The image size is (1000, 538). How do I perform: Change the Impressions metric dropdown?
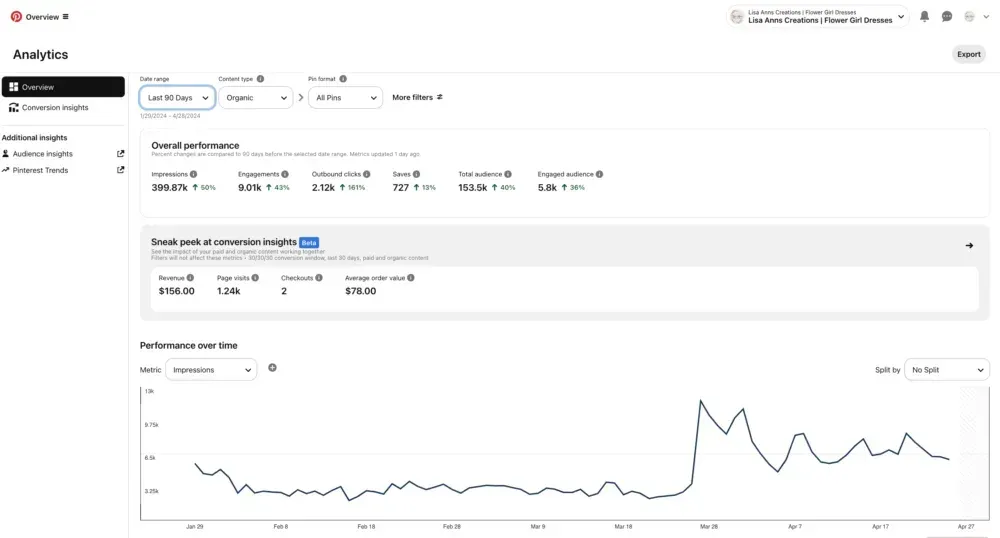pyautogui.click(x=211, y=370)
